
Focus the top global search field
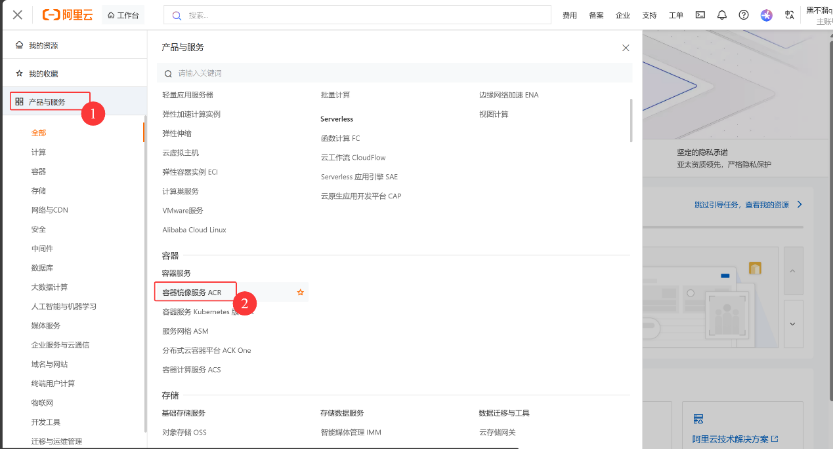point(357,15)
